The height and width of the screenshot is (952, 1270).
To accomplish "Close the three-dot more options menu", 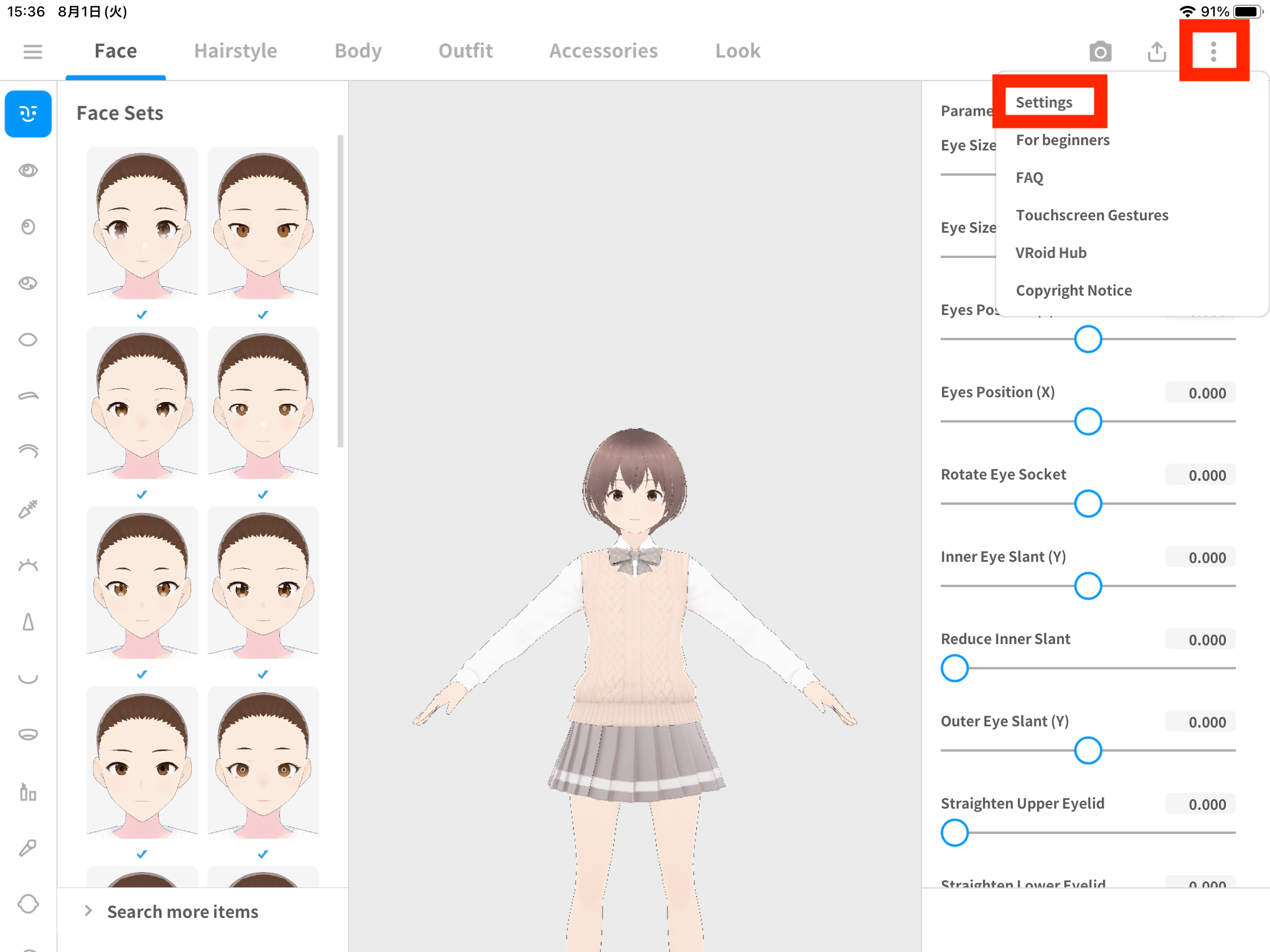I will coord(1214,52).
